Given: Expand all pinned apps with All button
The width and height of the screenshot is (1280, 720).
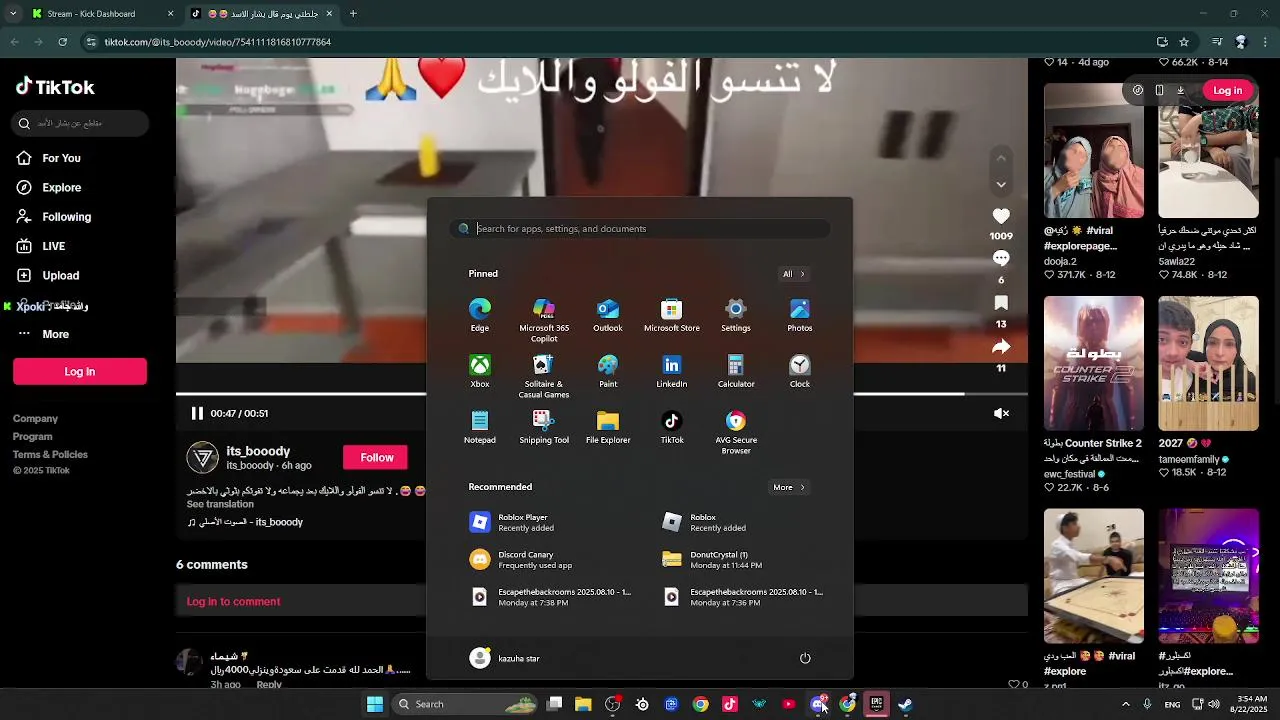Looking at the screenshot, I should [x=793, y=274].
